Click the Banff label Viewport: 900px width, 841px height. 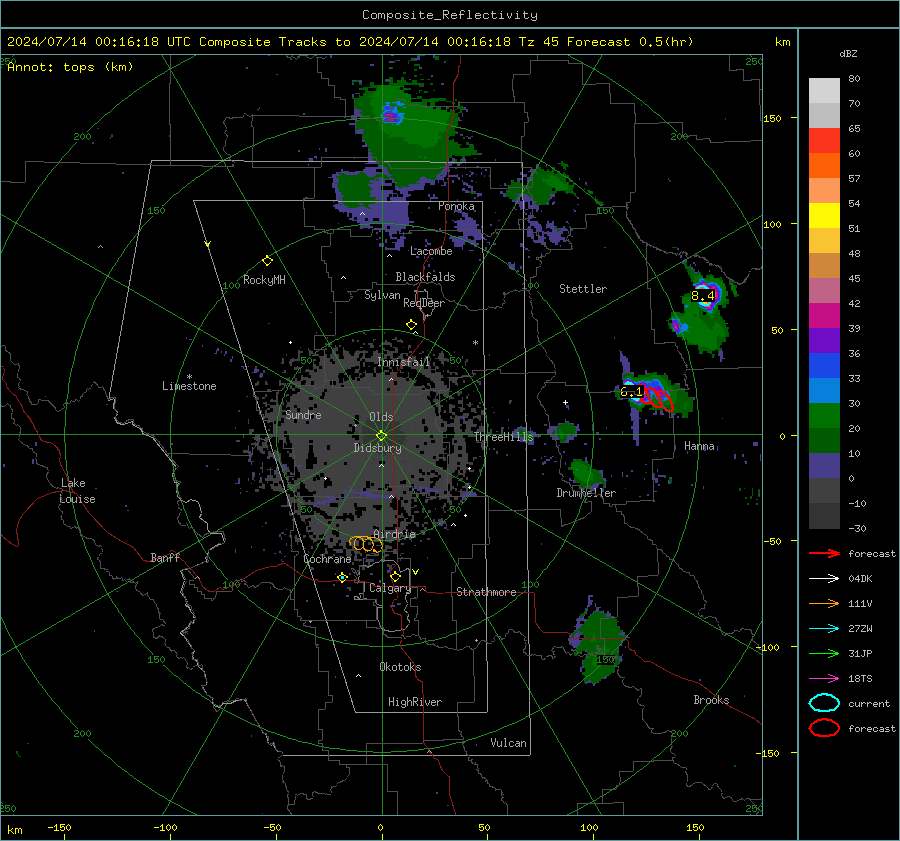click(165, 557)
